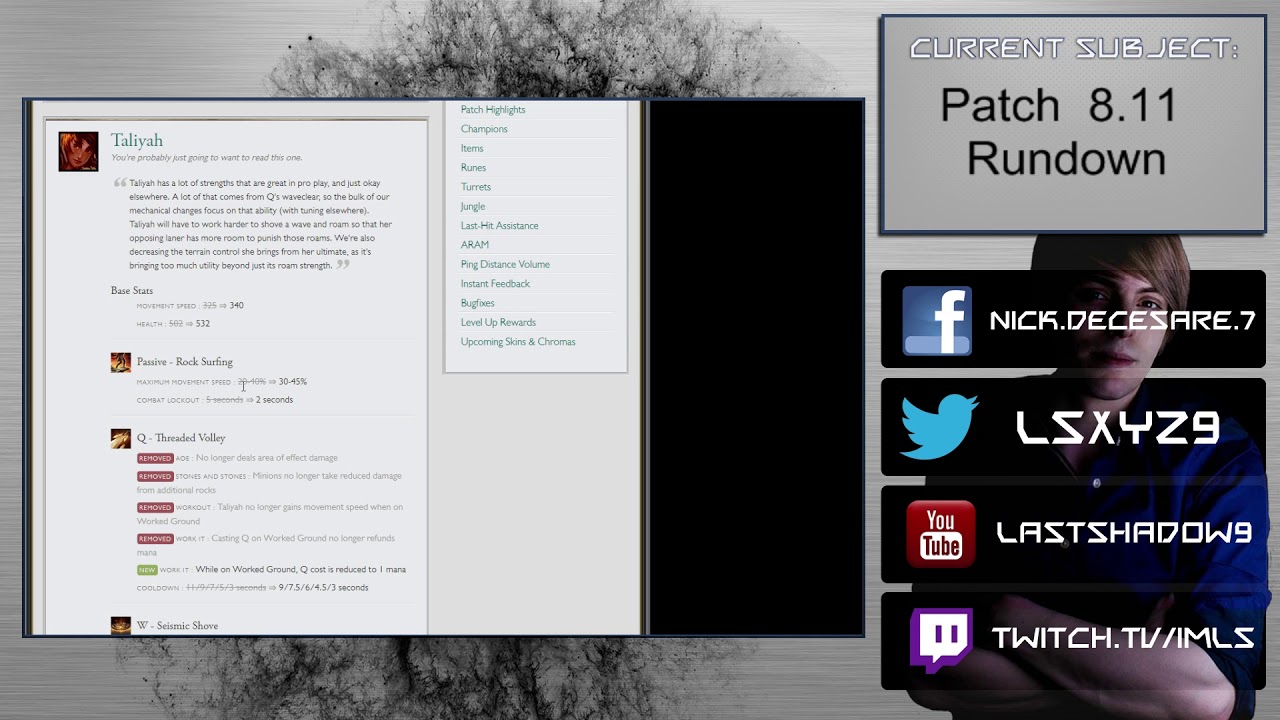This screenshot has width=1280, height=720.
Task: Go to the Runes section
Action: [473, 168]
